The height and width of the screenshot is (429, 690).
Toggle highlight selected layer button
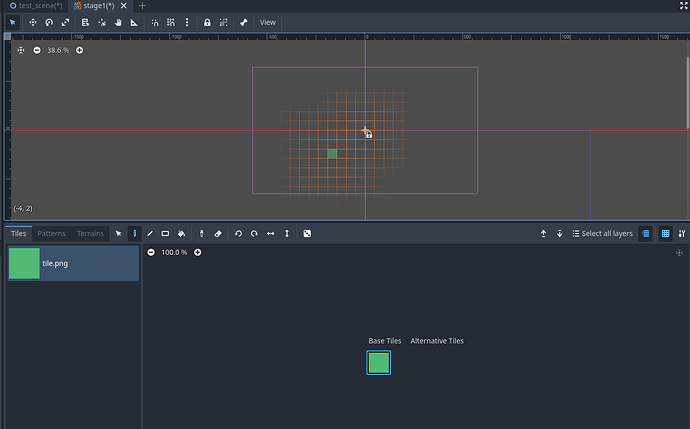(645, 233)
